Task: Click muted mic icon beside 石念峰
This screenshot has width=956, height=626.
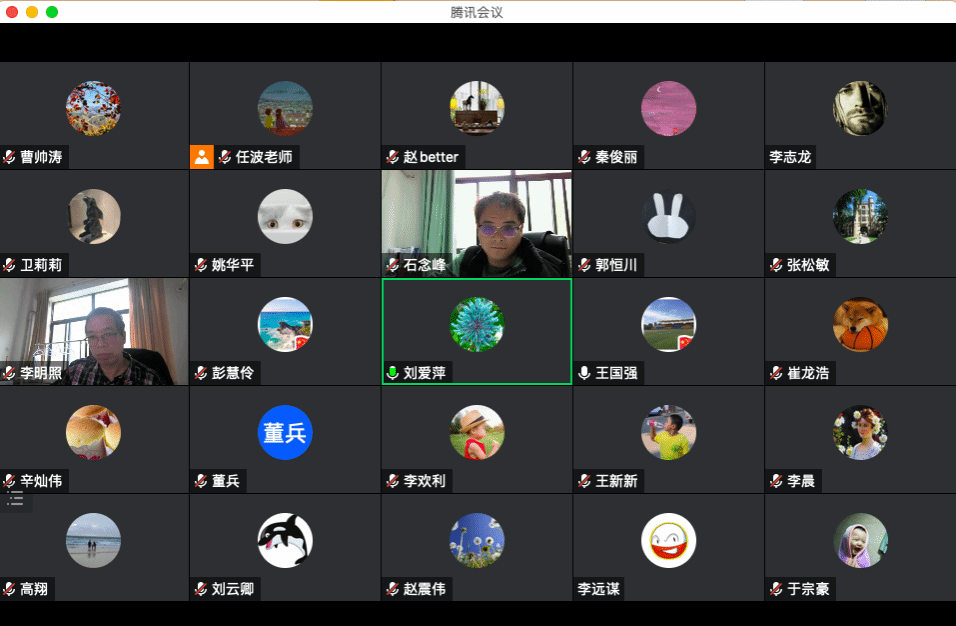Action: [393, 265]
